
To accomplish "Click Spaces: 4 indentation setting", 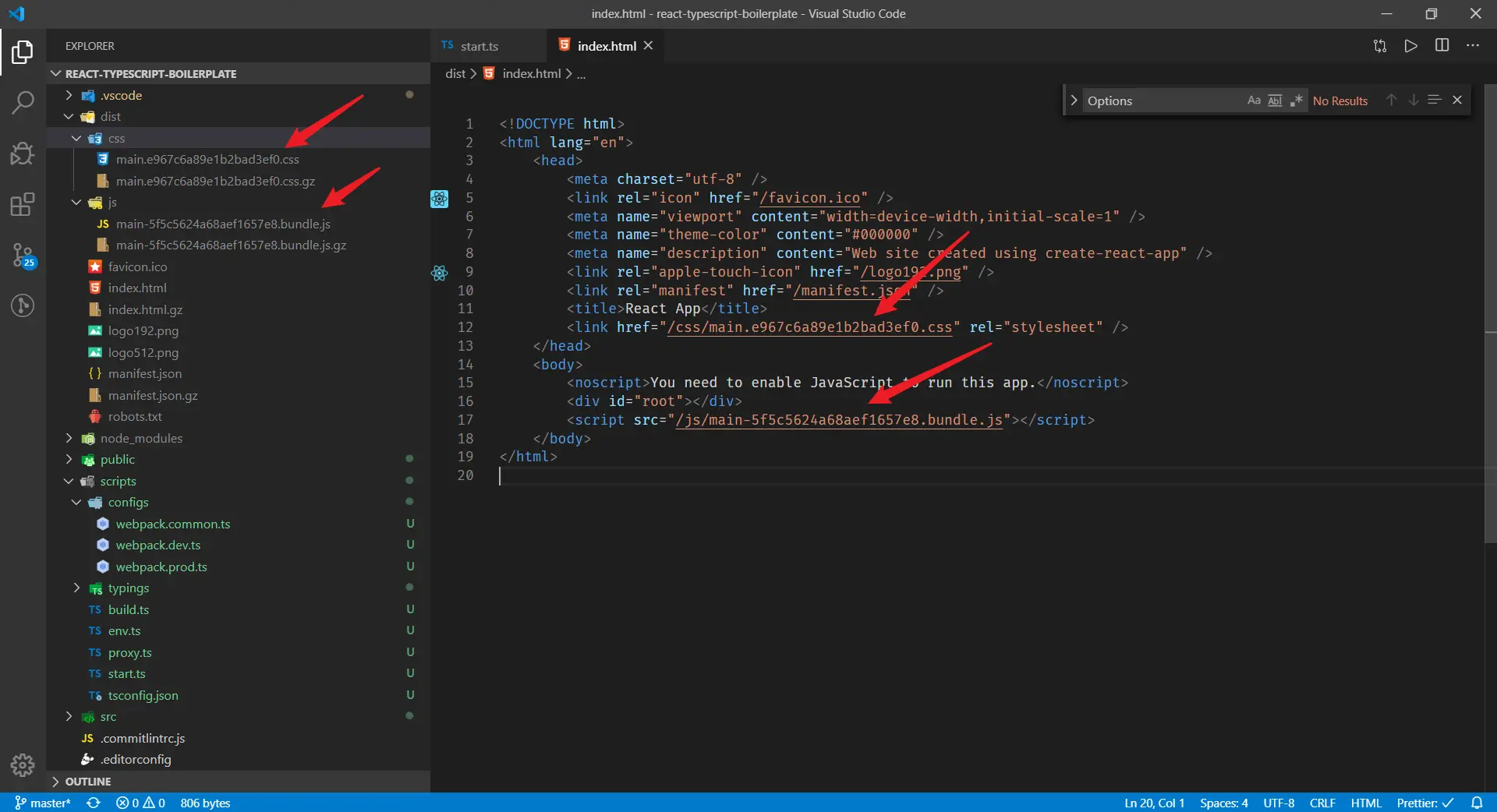I will tap(1224, 803).
